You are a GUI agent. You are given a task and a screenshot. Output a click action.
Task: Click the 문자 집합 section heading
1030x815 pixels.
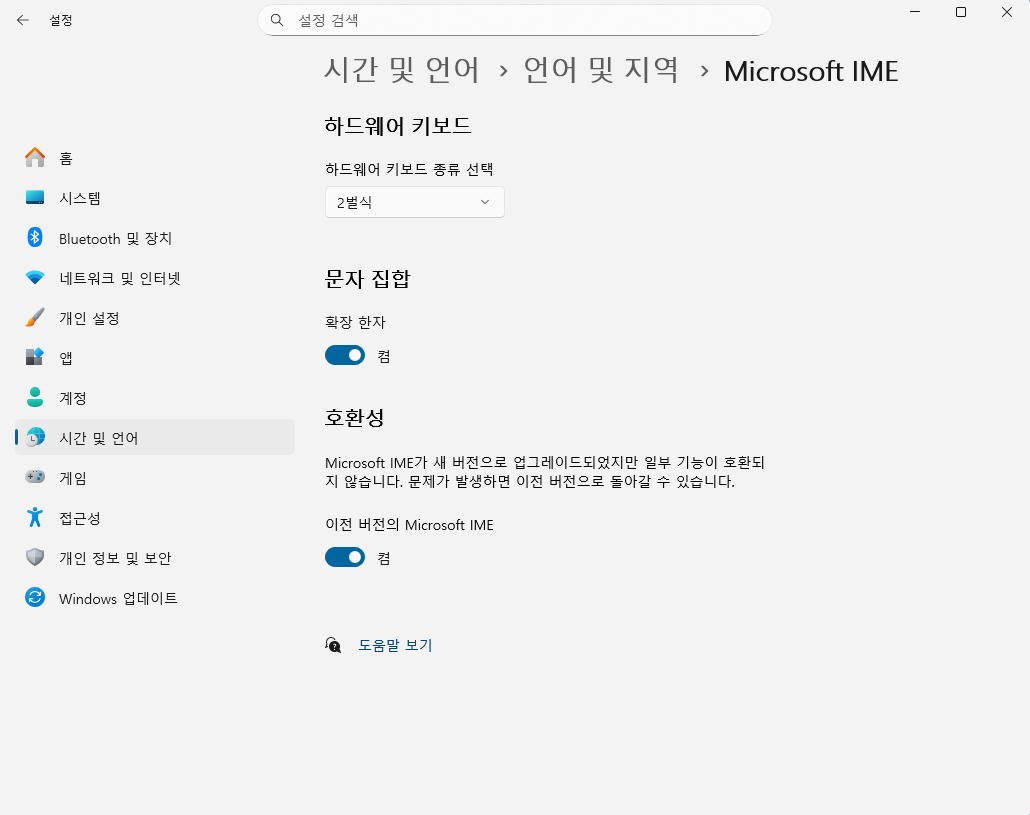coord(367,278)
